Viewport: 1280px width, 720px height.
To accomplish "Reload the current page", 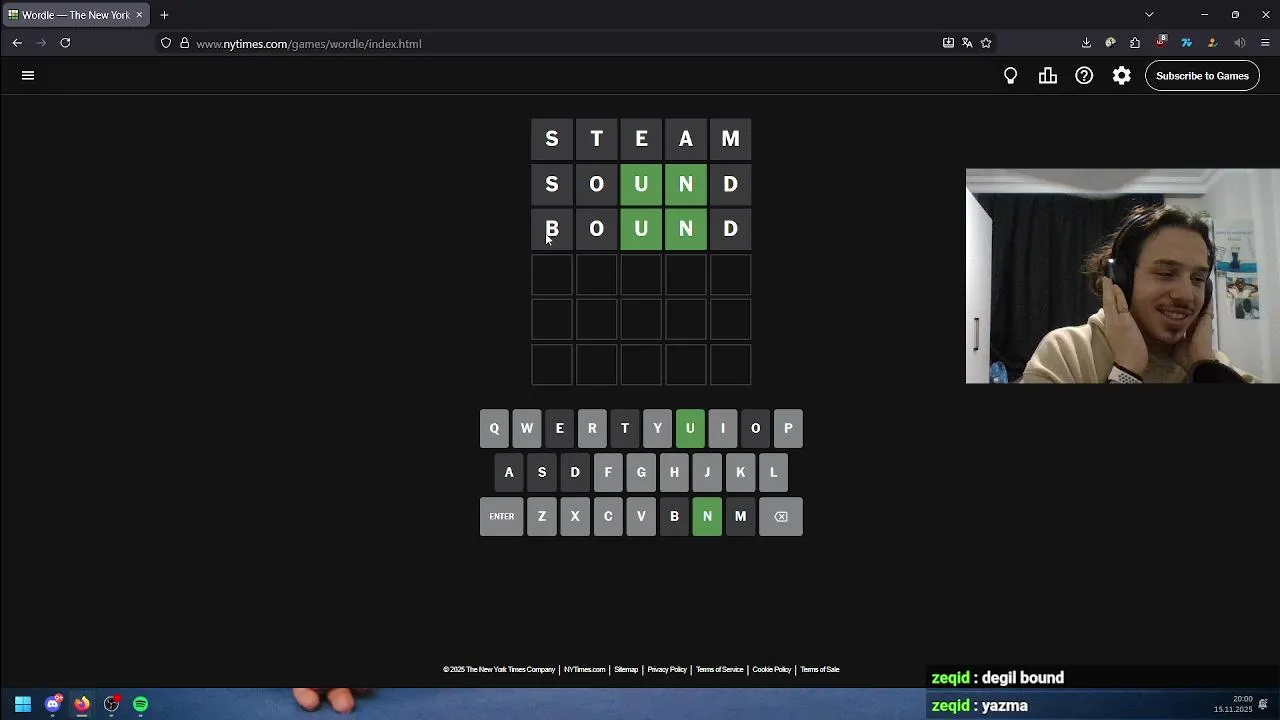I will (65, 43).
